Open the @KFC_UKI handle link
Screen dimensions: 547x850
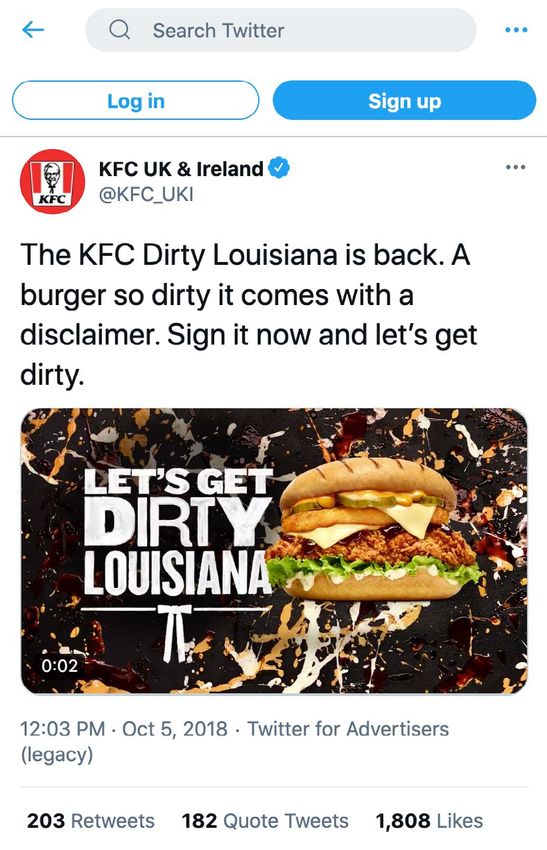(146, 194)
